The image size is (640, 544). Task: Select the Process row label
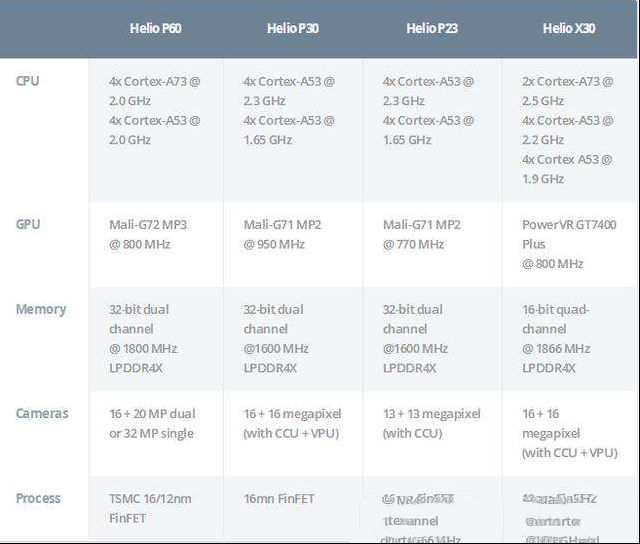click(x=38, y=498)
